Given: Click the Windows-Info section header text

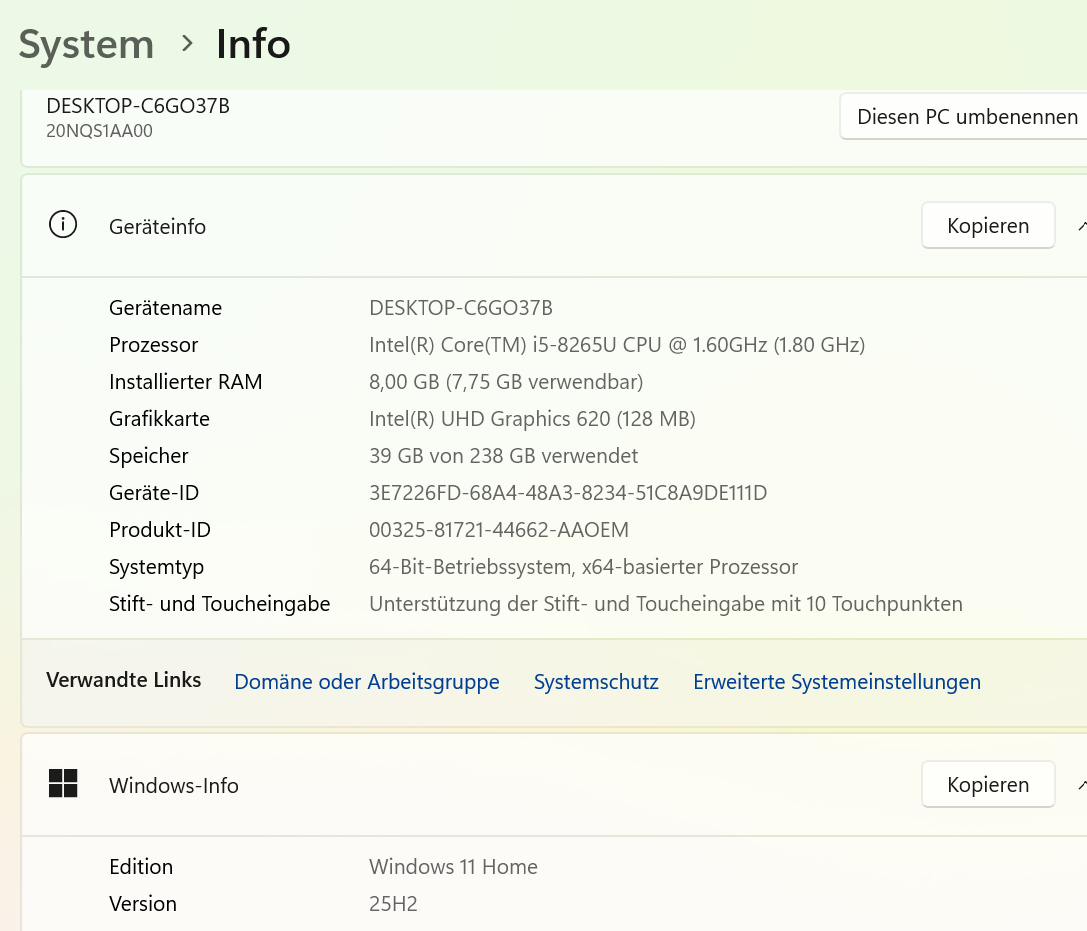Looking at the screenshot, I should 174,785.
